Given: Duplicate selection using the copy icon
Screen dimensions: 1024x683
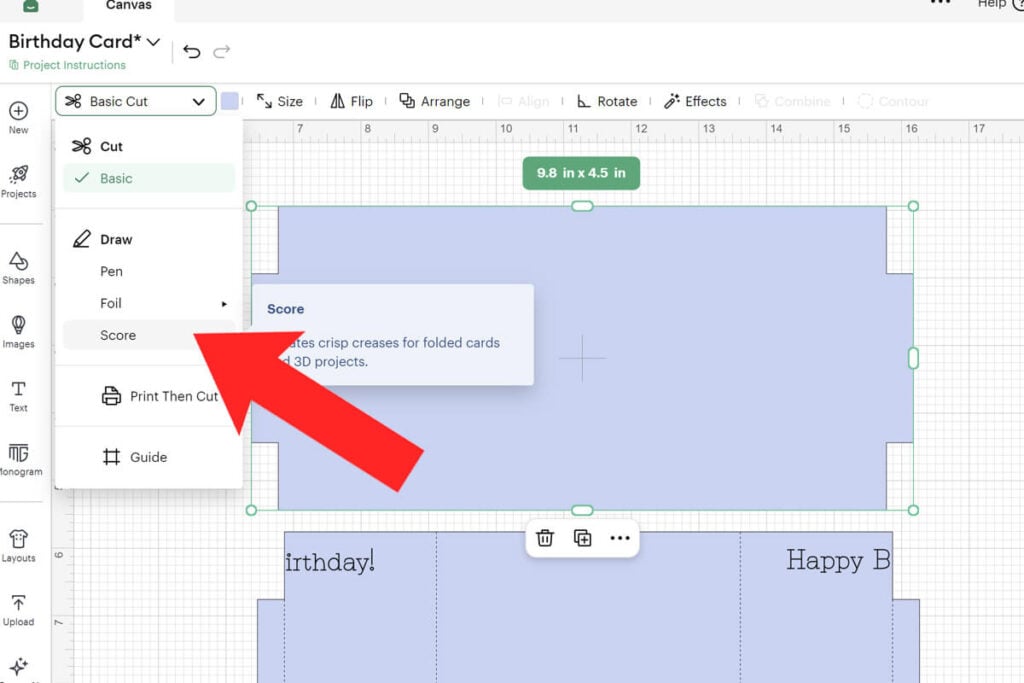Looking at the screenshot, I should 583,538.
